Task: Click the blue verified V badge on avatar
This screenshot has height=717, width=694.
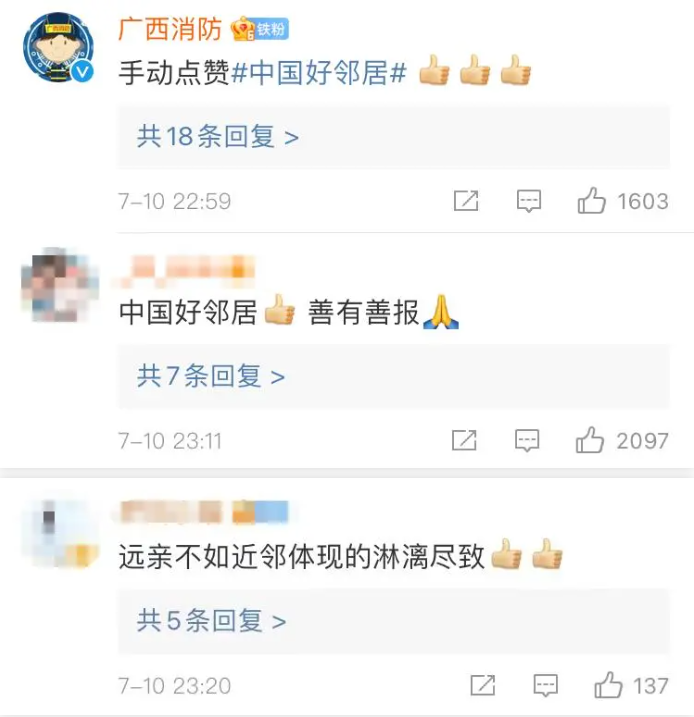Action: [83, 72]
